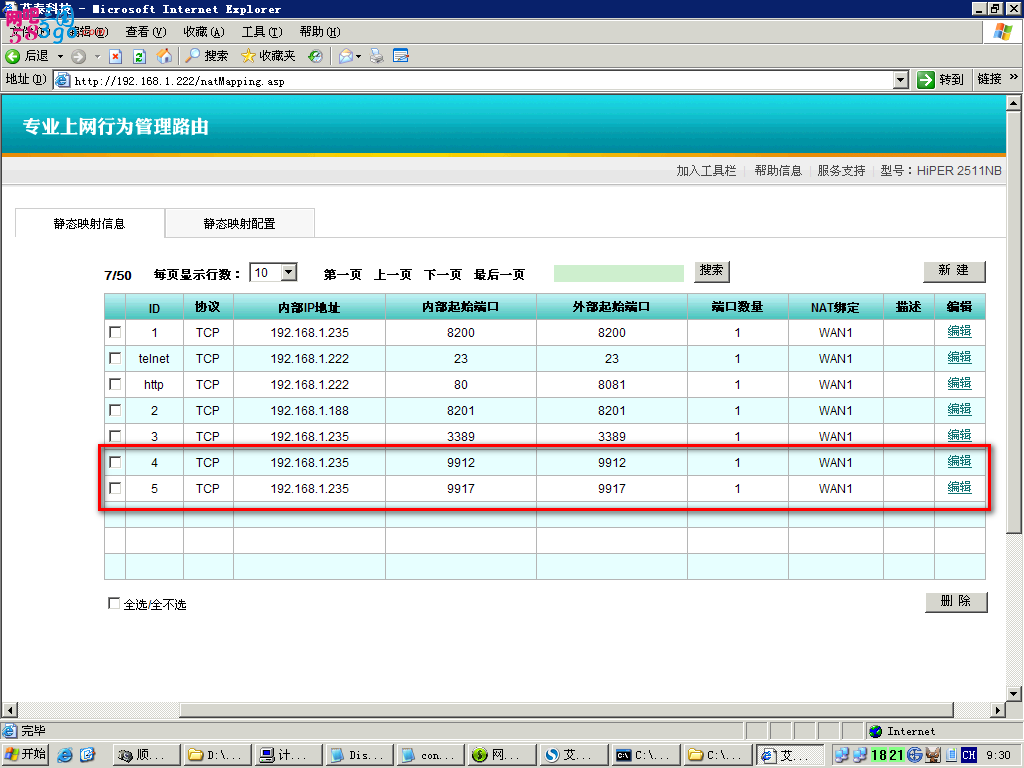Viewport: 1024px width, 768px height.
Task: Click the address bar URL field
Action: (x=474, y=80)
